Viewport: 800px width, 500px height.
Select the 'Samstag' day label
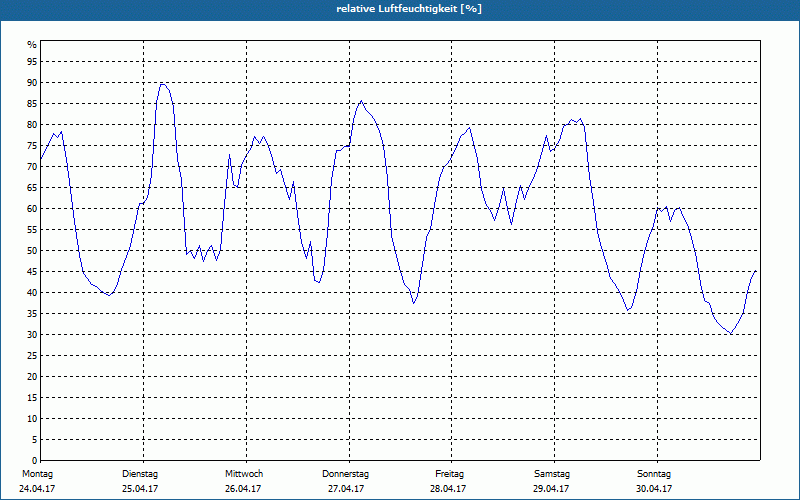tap(552, 474)
